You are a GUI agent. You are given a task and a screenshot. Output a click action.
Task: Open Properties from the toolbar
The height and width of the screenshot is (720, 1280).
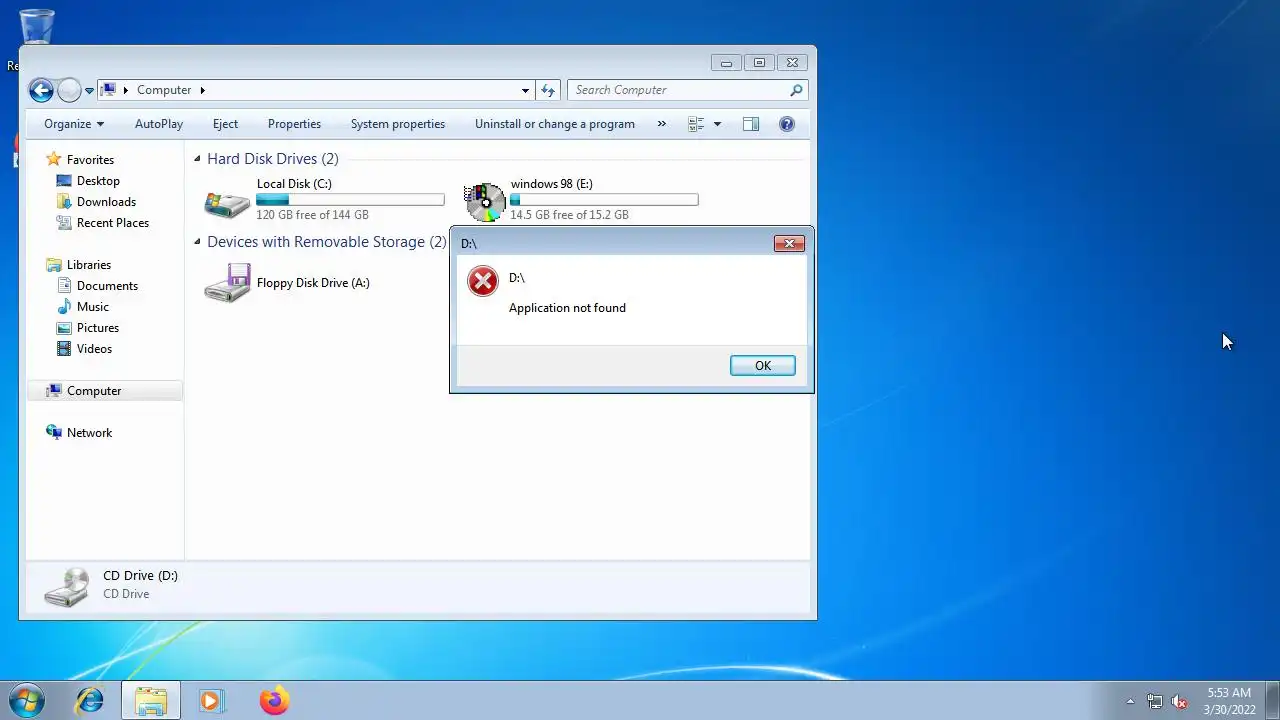(x=294, y=124)
